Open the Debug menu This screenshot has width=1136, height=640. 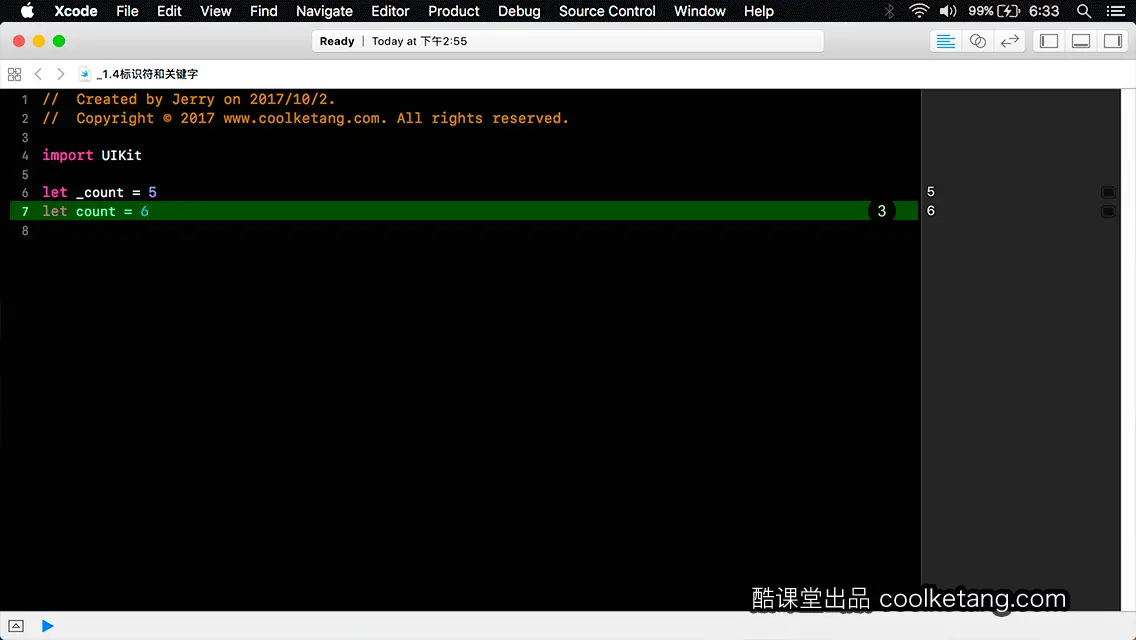click(x=519, y=11)
